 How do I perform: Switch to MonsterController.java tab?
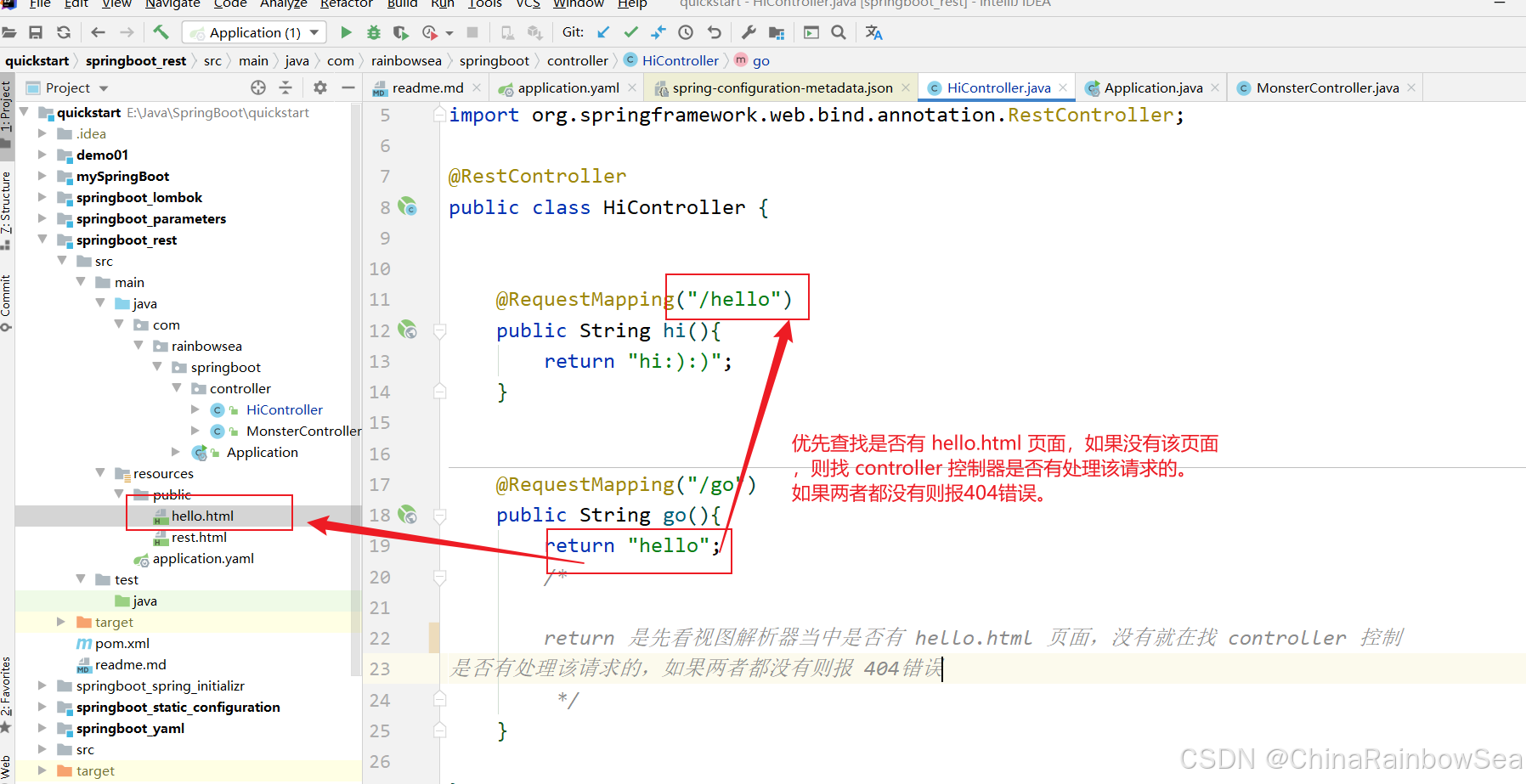click(1327, 87)
